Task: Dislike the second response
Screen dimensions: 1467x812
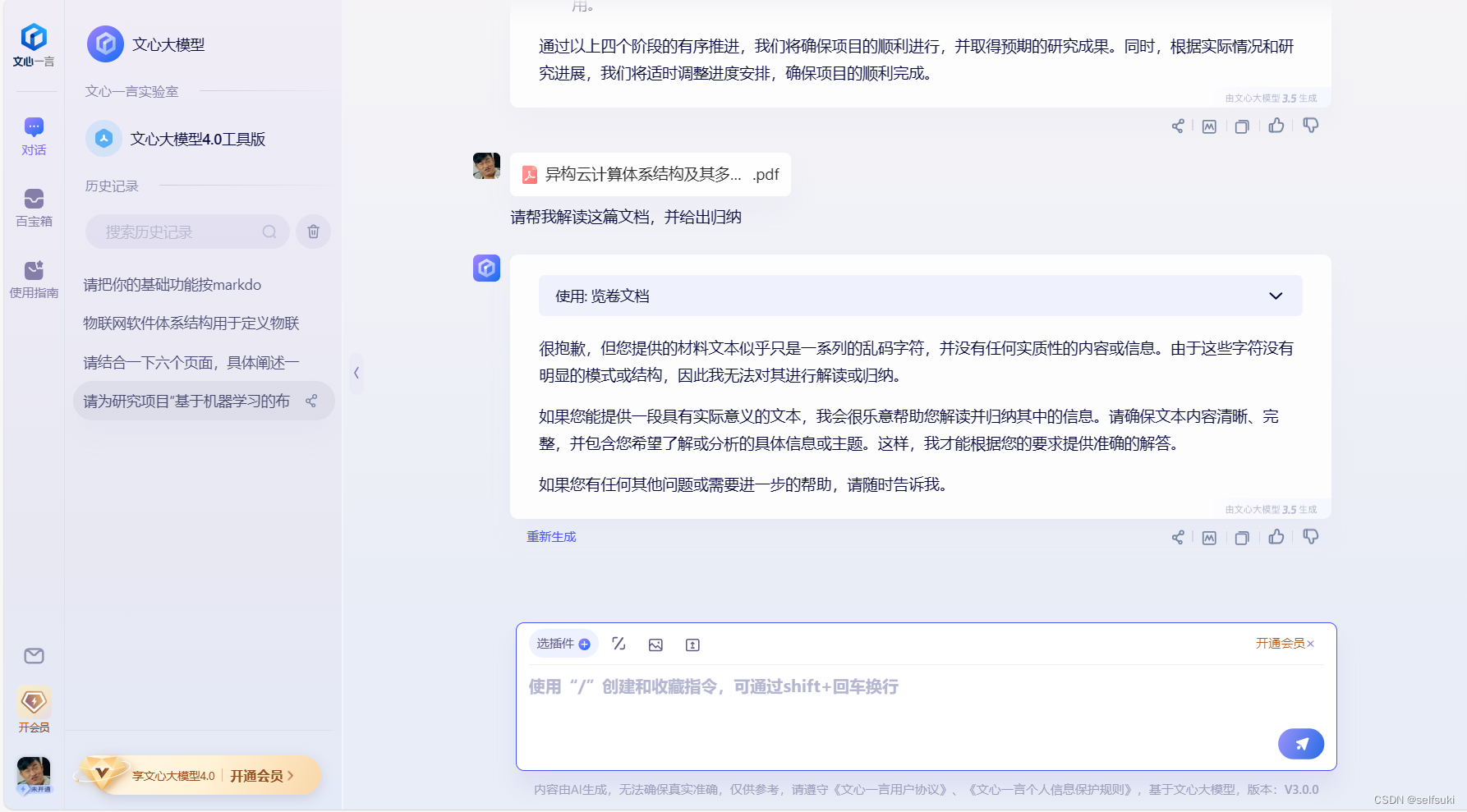Action: (x=1311, y=537)
